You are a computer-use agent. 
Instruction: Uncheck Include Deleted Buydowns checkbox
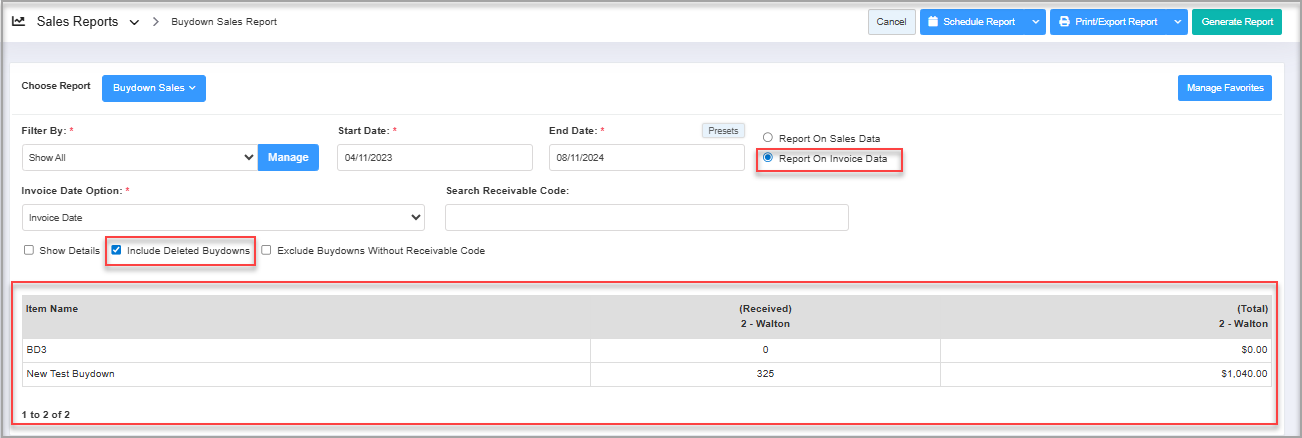116,251
